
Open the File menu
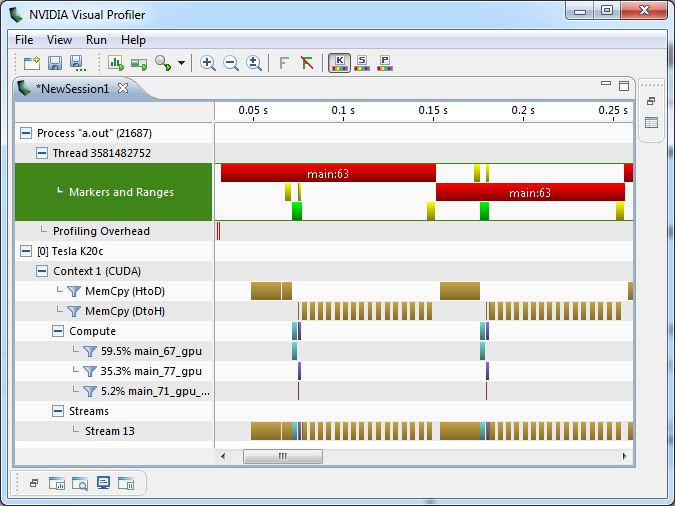click(24, 40)
